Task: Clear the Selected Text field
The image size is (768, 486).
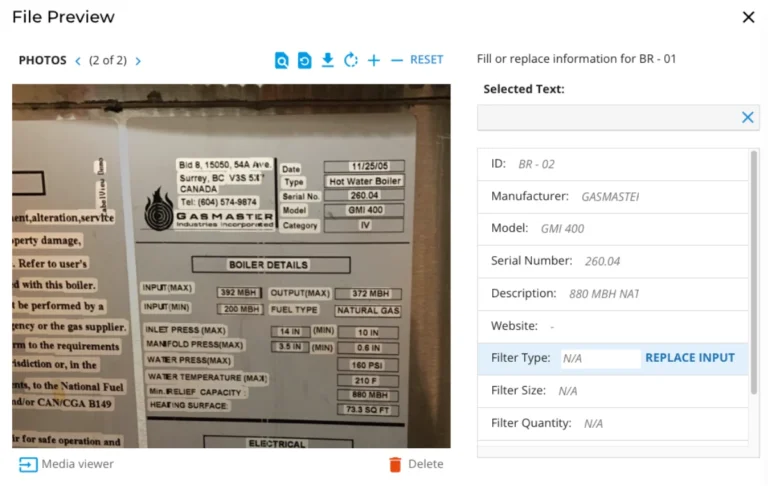Action: pos(747,118)
